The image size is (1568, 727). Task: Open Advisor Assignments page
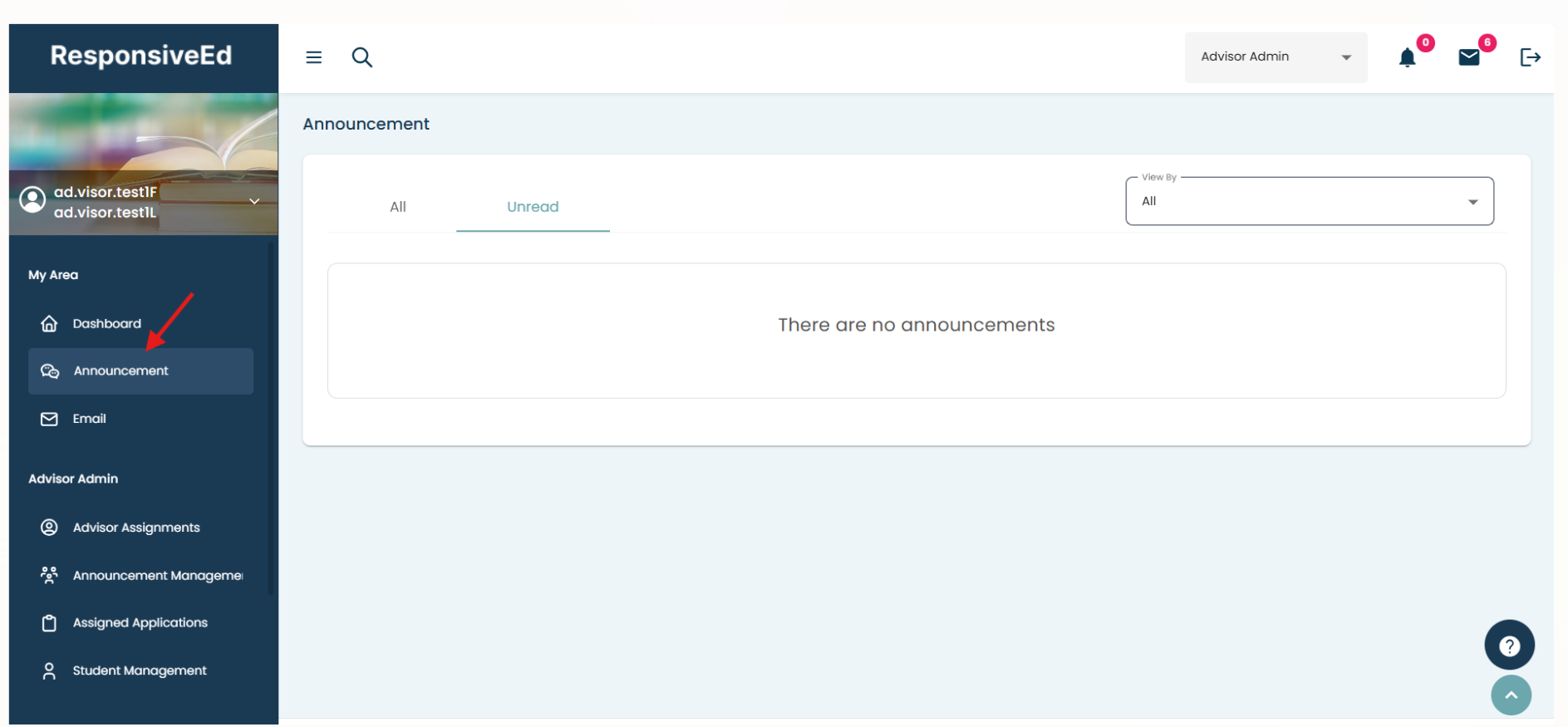pyautogui.click(x=136, y=528)
